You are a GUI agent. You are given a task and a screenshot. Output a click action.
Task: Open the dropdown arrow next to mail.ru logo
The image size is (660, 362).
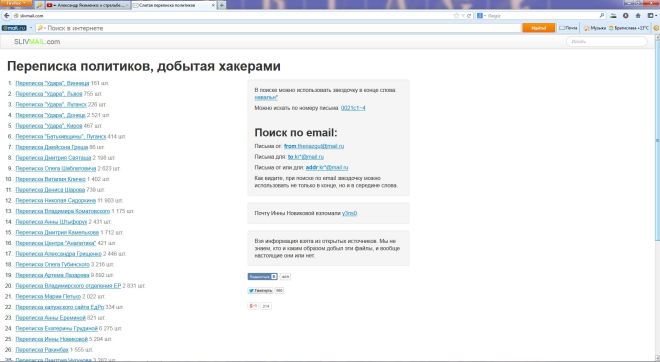pyautogui.click(x=31, y=28)
